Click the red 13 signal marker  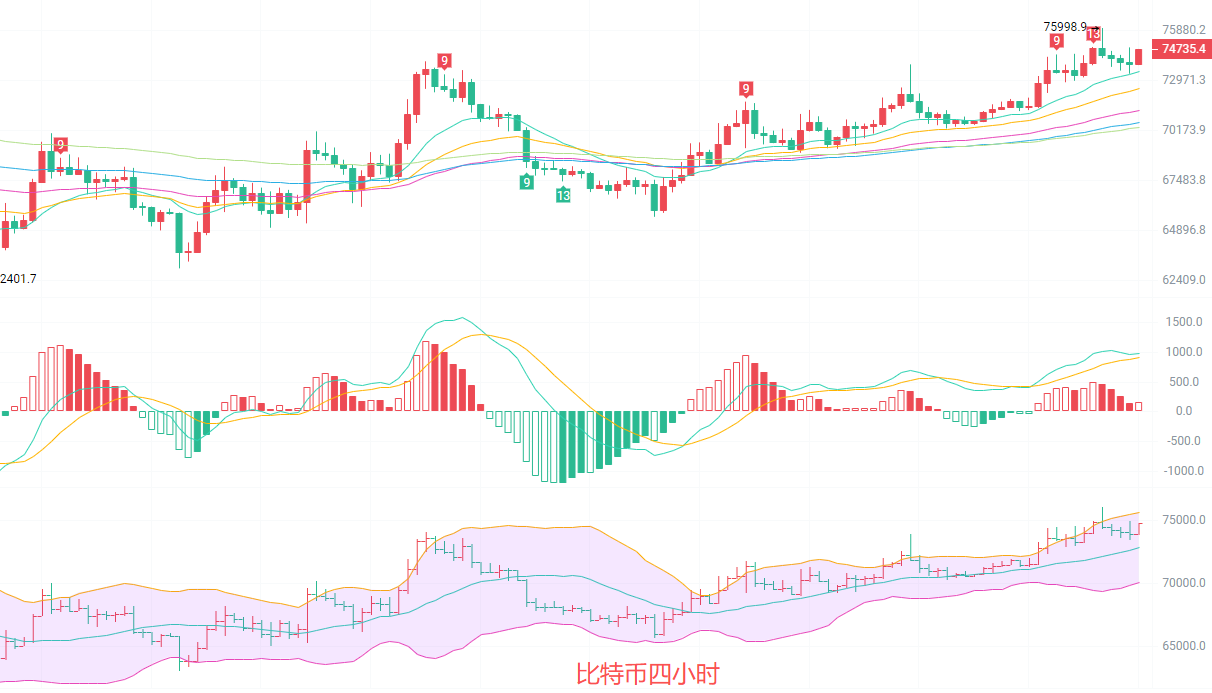pos(1093,35)
